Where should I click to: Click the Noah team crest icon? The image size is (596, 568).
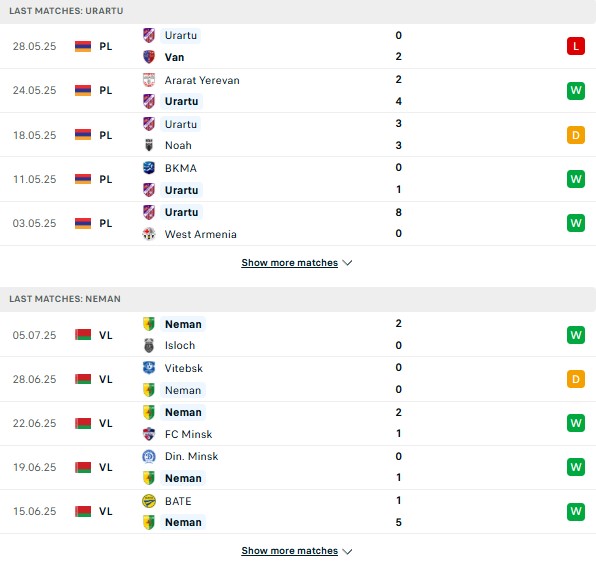coord(149,145)
